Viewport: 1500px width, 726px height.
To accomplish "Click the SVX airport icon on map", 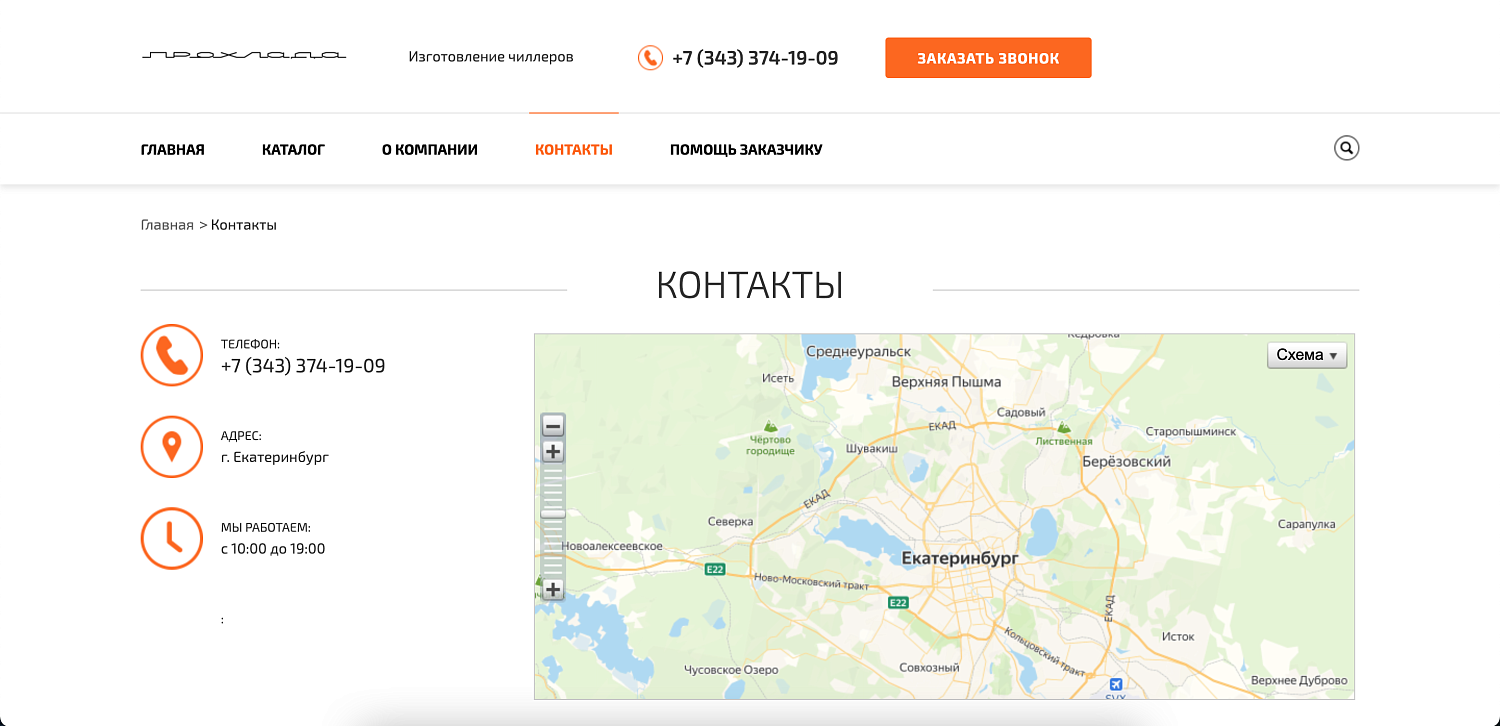I will pyautogui.click(x=1116, y=684).
